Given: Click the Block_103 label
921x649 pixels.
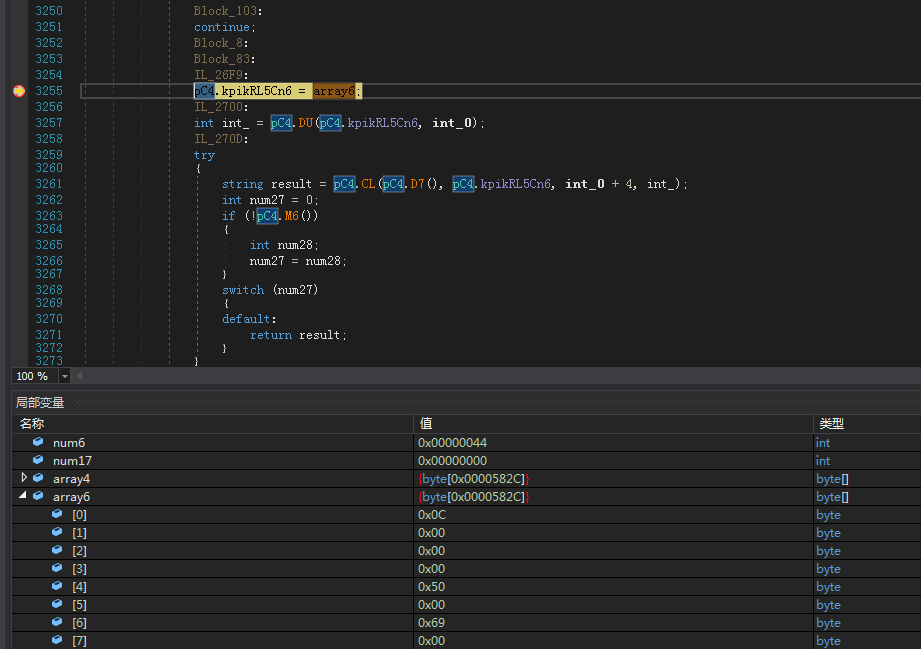Looking at the screenshot, I should 228,11.
